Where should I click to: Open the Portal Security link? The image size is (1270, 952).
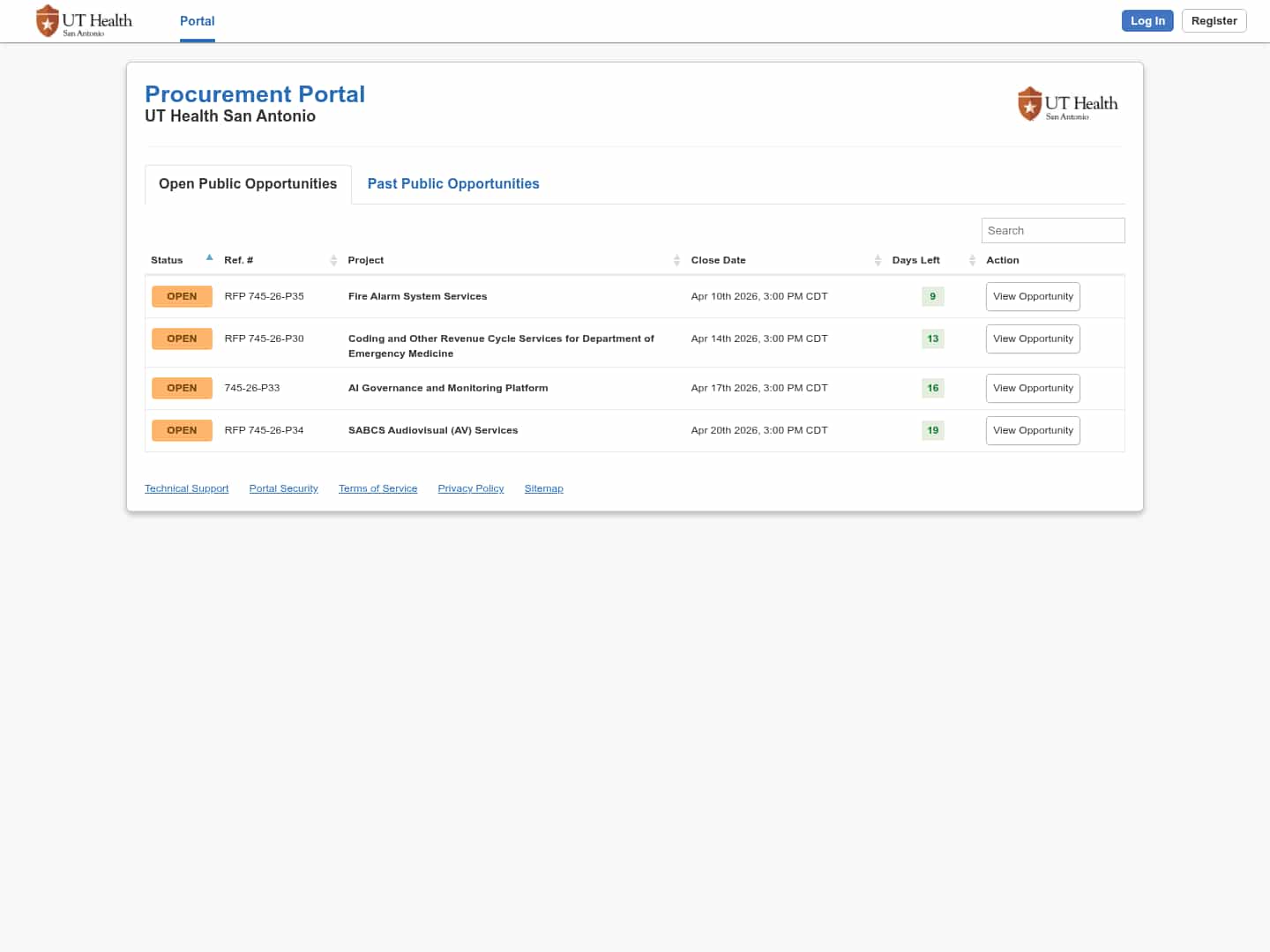pyautogui.click(x=283, y=488)
